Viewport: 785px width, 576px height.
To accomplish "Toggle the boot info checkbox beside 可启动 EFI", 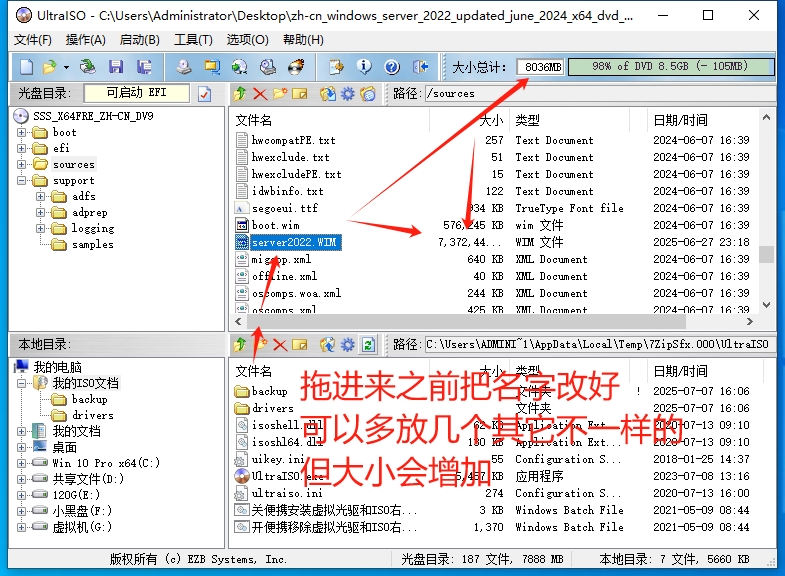I will 204,94.
